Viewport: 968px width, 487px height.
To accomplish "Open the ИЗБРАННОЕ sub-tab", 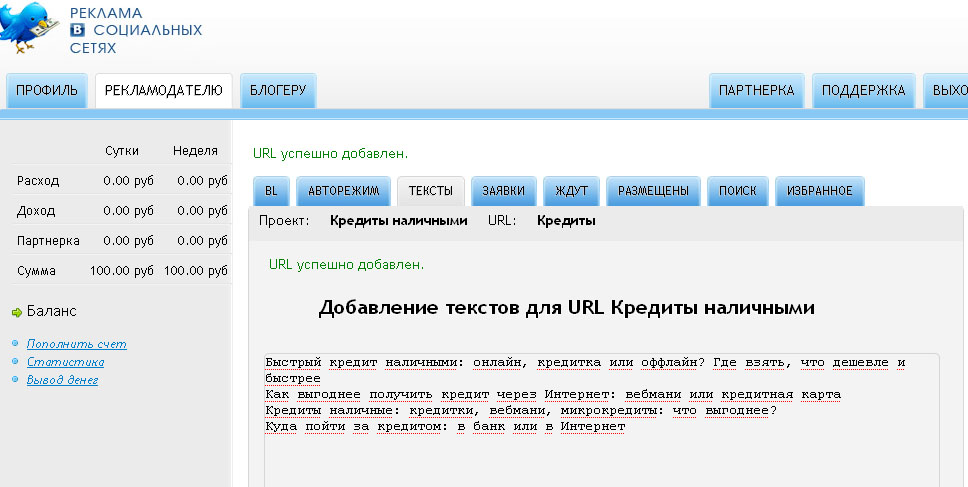I will pyautogui.click(x=820, y=191).
